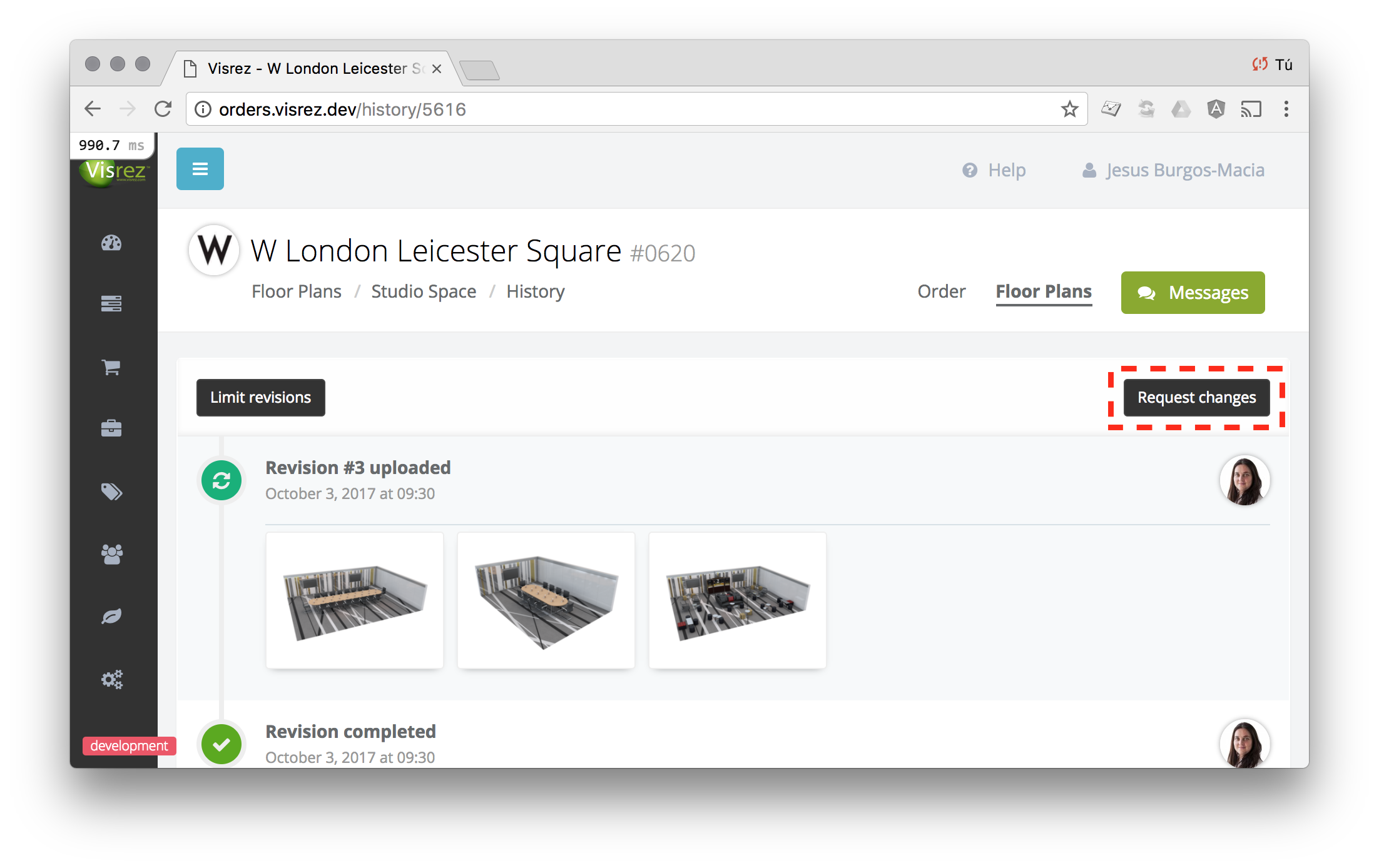The width and height of the screenshot is (1379, 868).
Task: Go to Floor Plans breadcrumb link
Action: tap(297, 291)
